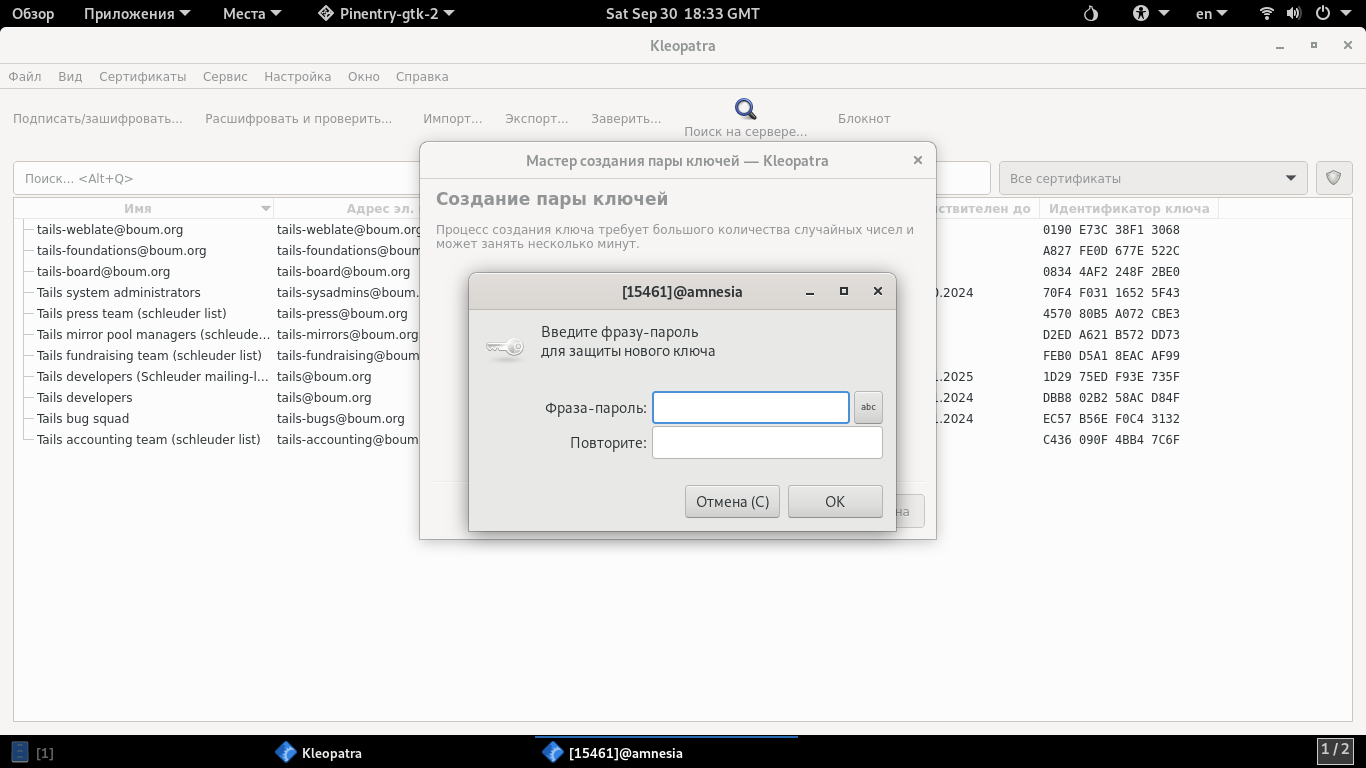Expand the 'Места' menu in top bar
Screen dimensions: 1366x768
[252, 14]
